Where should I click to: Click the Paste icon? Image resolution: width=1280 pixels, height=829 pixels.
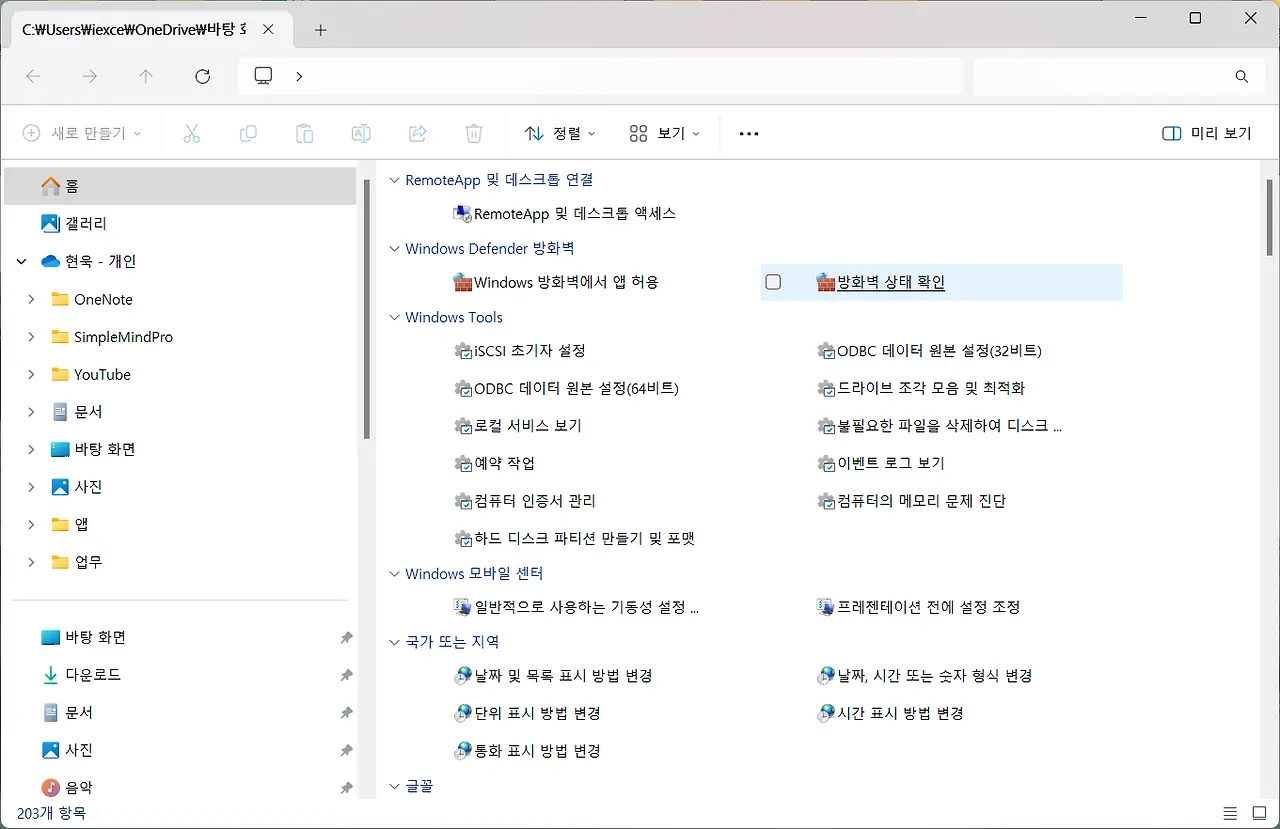[304, 133]
